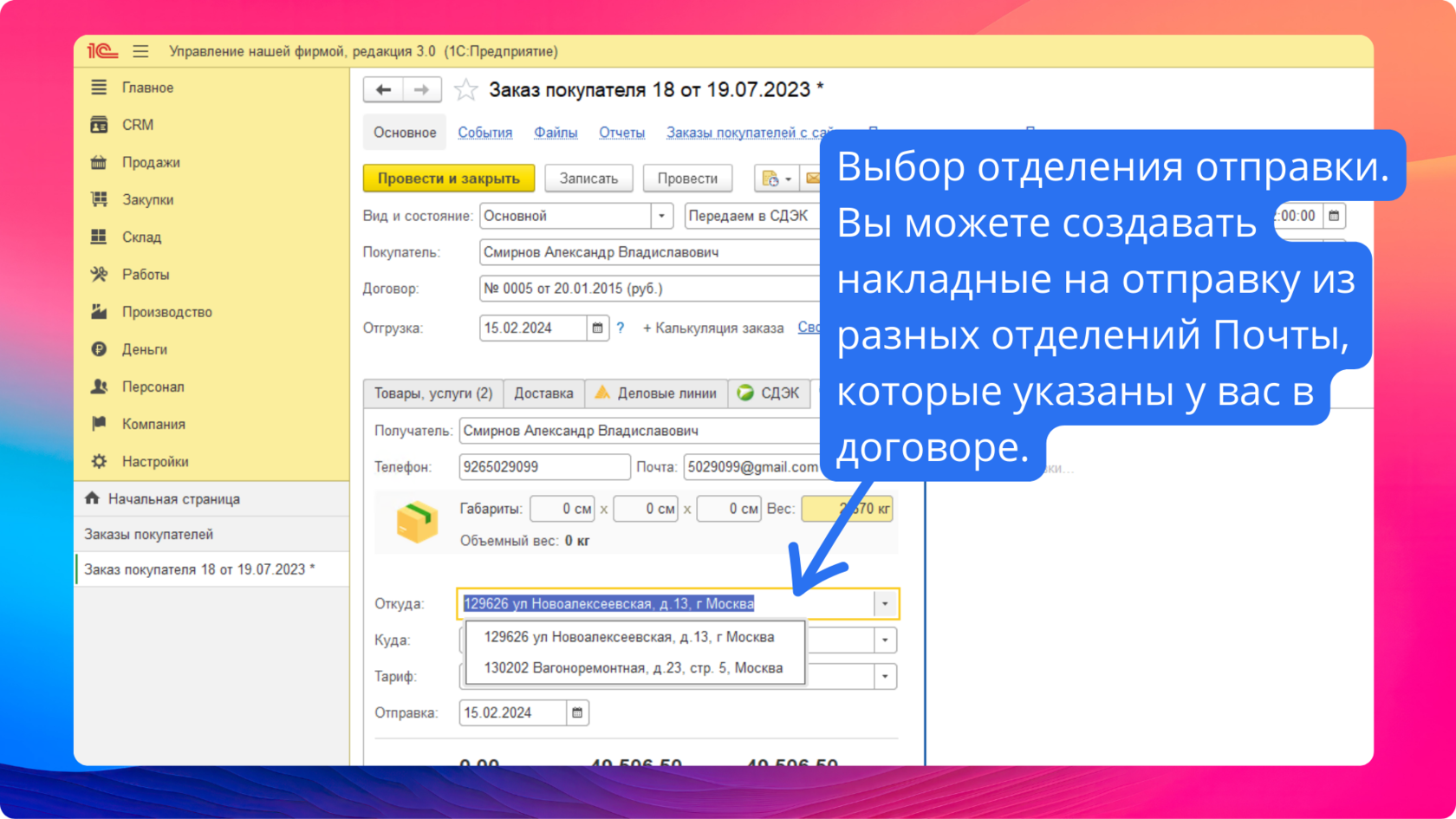Click the question mark help icon
This screenshot has width=1456, height=819.
point(621,328)
